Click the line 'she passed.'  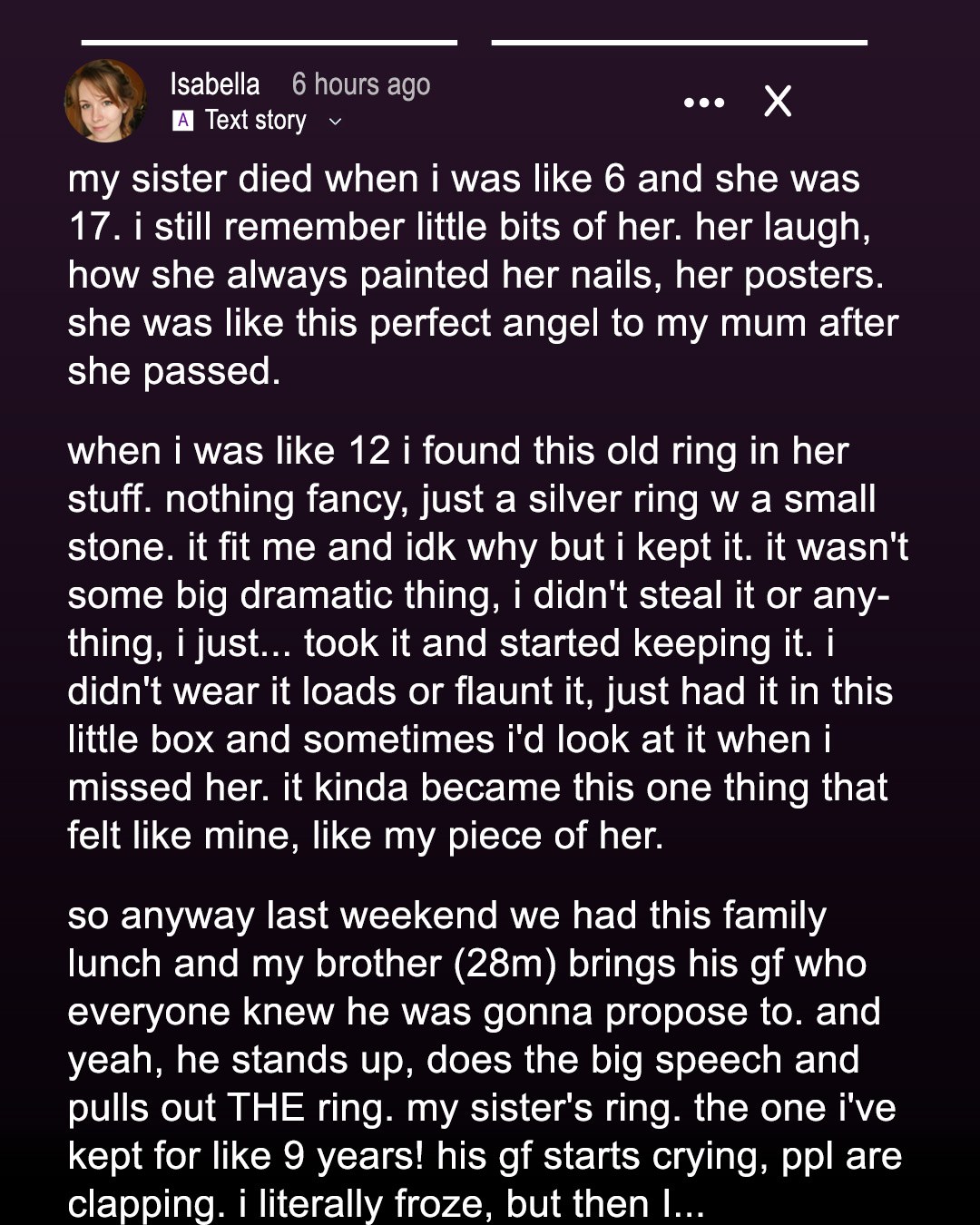click(x=174, y=371)
